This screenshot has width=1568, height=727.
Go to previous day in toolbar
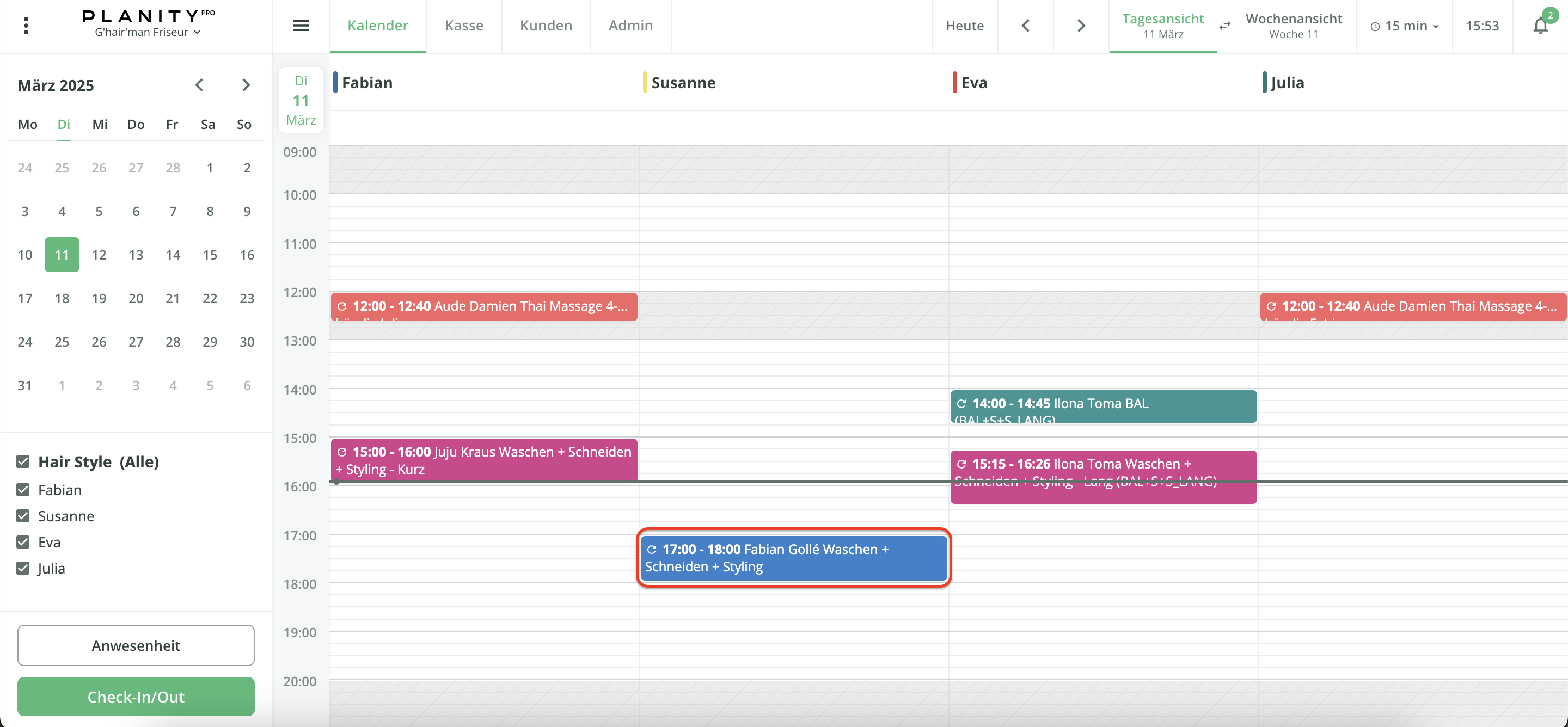[x=1026, y=26]
